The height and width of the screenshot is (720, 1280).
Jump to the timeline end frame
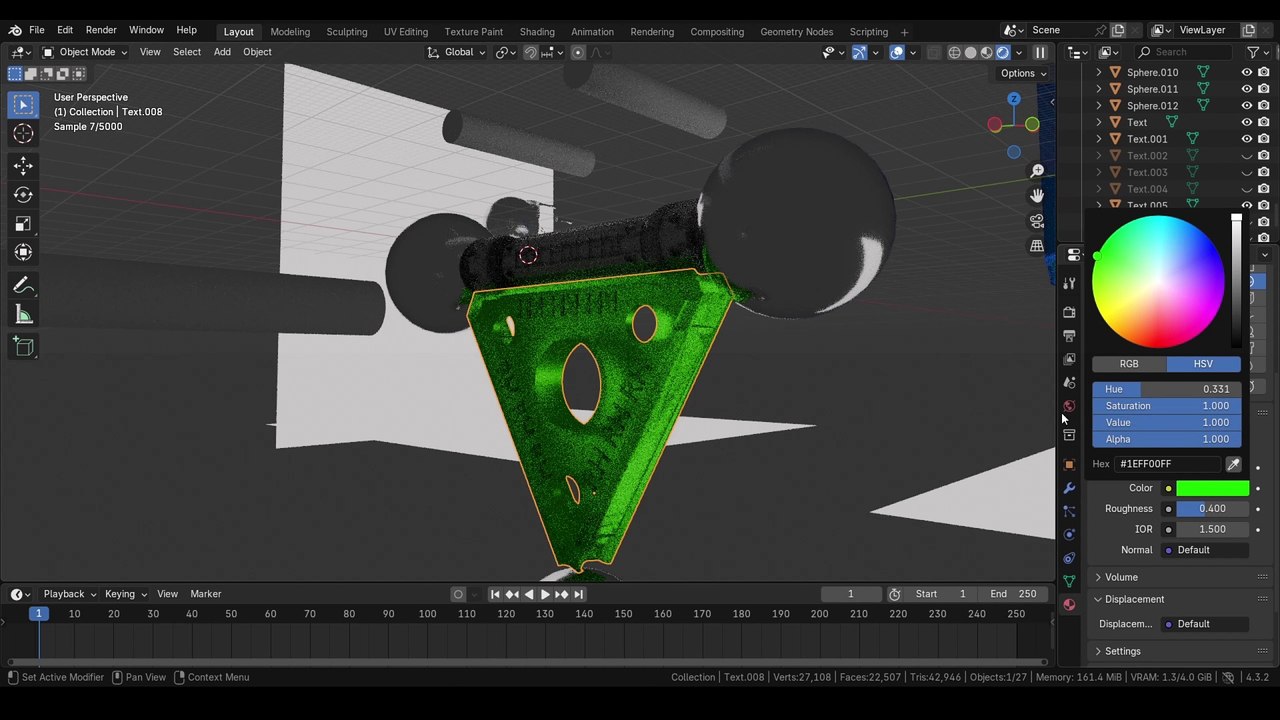(578, 594)
